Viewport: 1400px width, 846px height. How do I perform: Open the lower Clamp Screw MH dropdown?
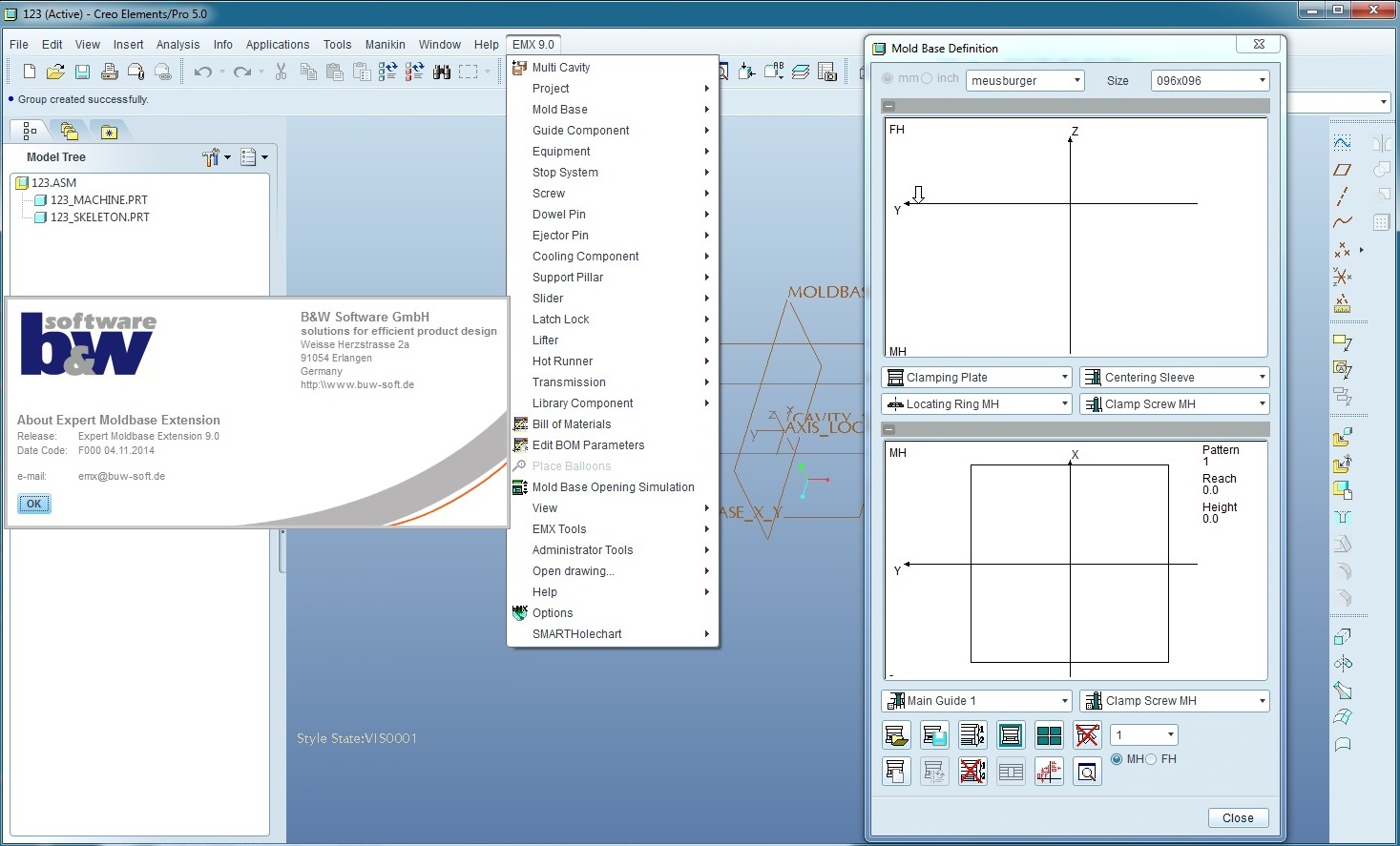click(1175, 701)
